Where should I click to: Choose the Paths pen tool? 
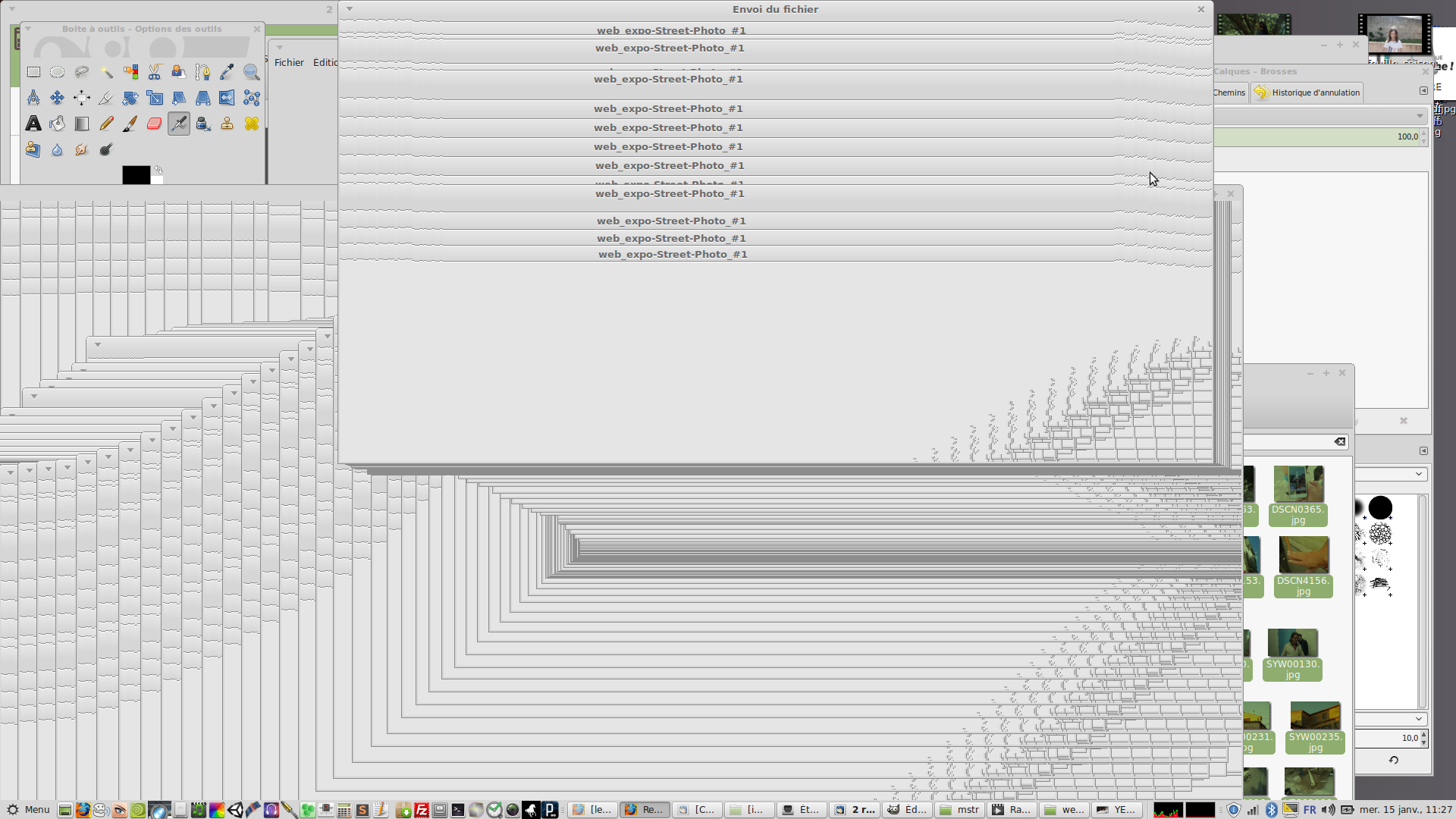(202, 72)
